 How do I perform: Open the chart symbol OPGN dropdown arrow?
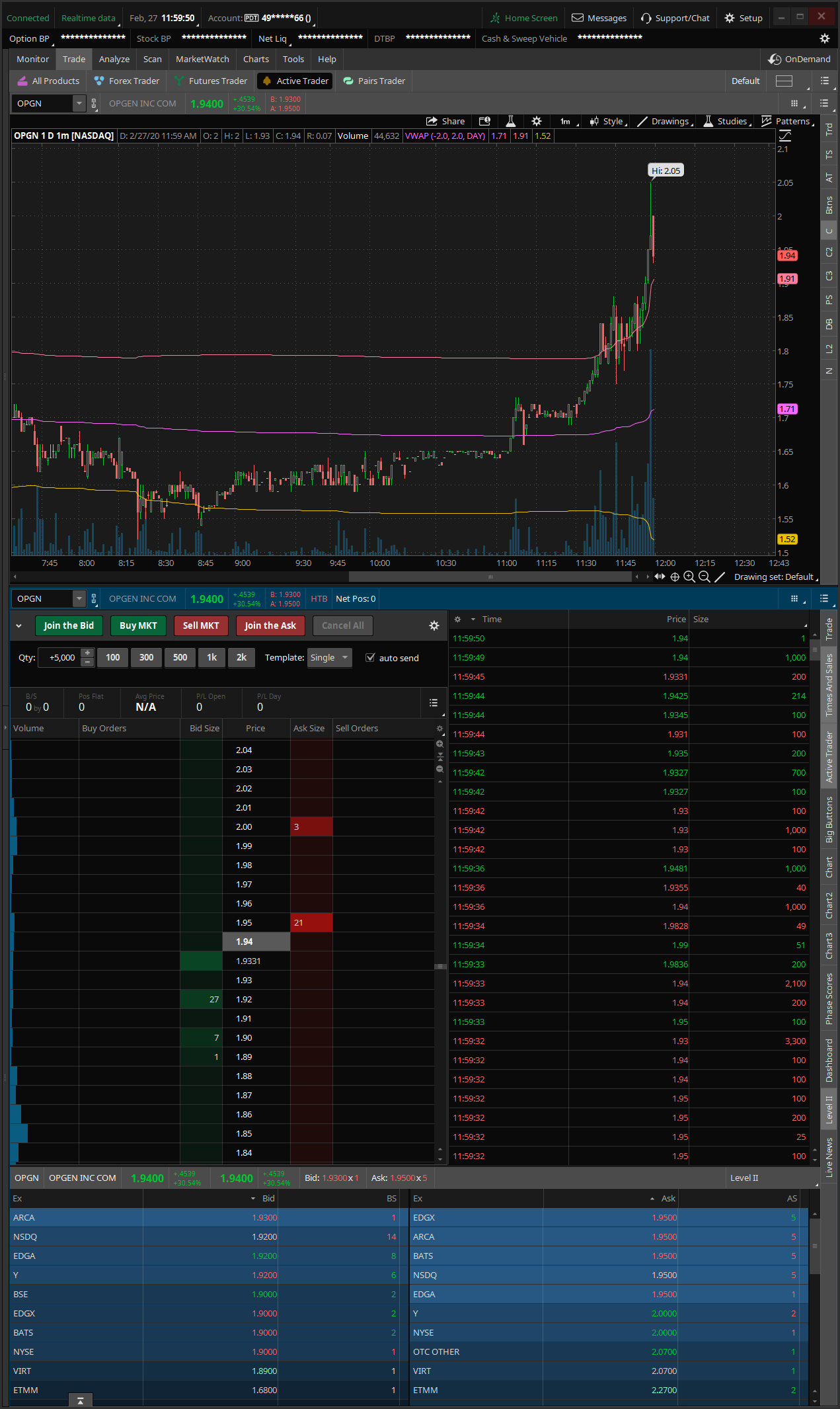pos(79,103)
